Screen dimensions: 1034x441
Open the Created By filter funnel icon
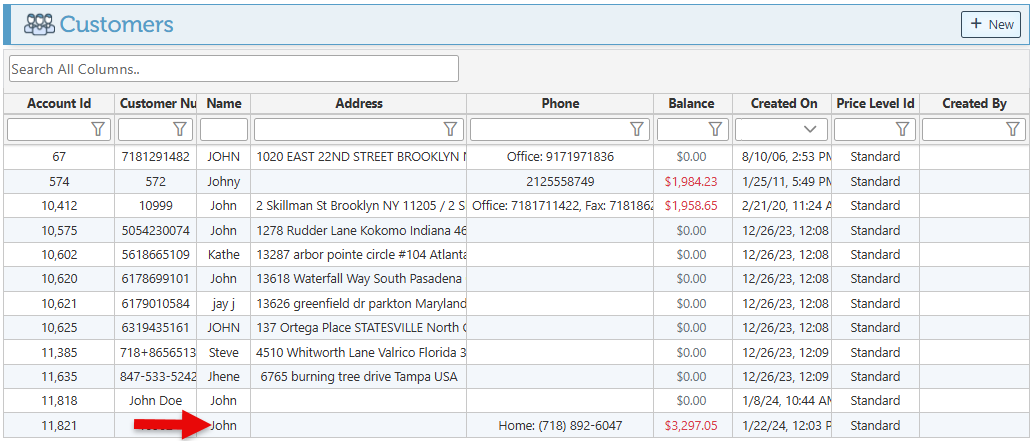pyautogui.click(x=1013, y=129)
